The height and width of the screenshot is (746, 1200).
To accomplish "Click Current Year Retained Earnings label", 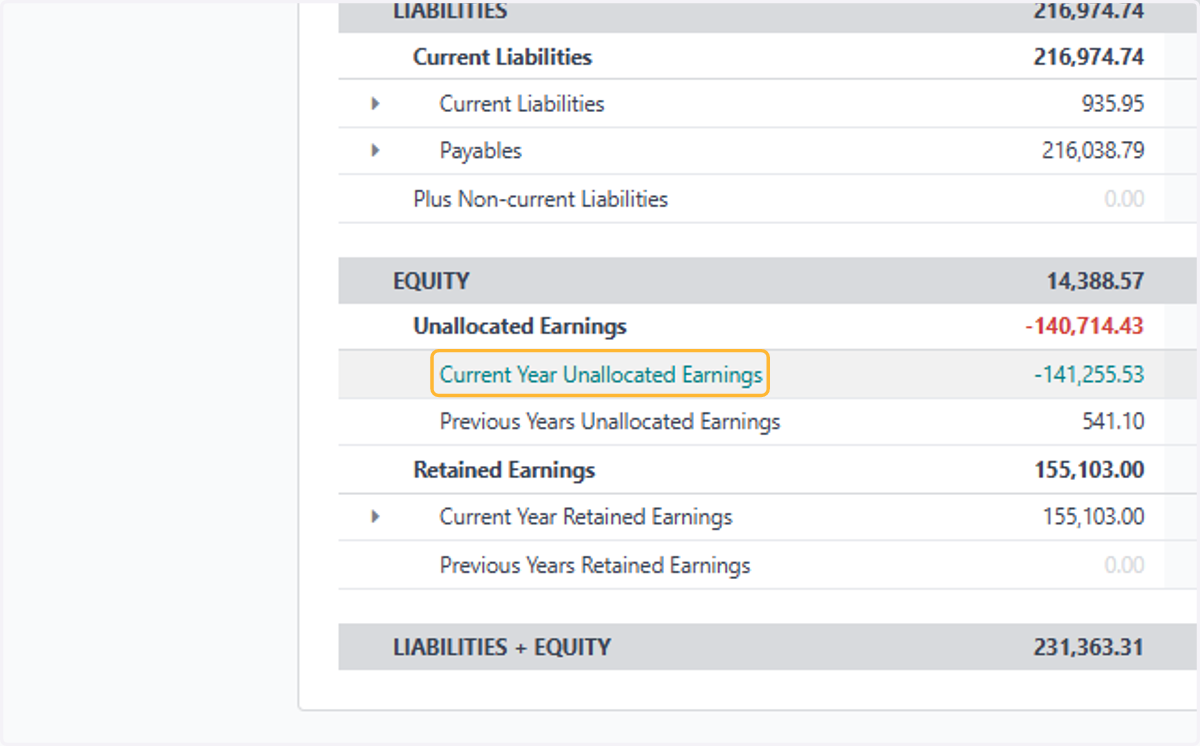I will point(586,517).
